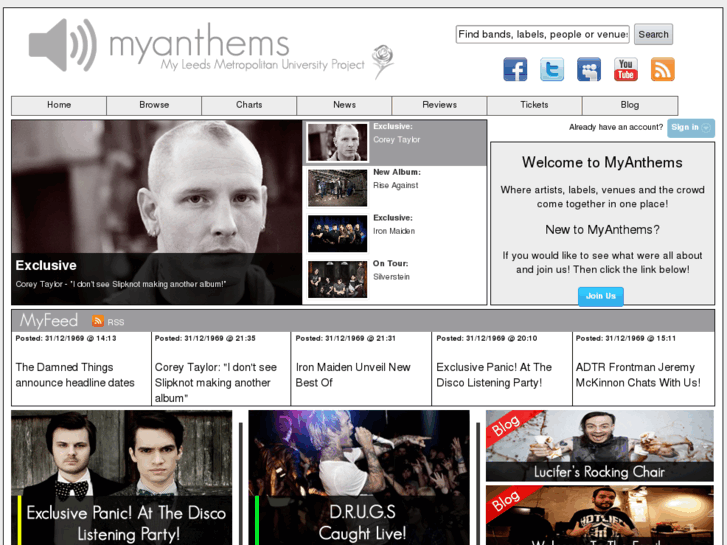Open the Browse menu item

[x=154, y=105]
